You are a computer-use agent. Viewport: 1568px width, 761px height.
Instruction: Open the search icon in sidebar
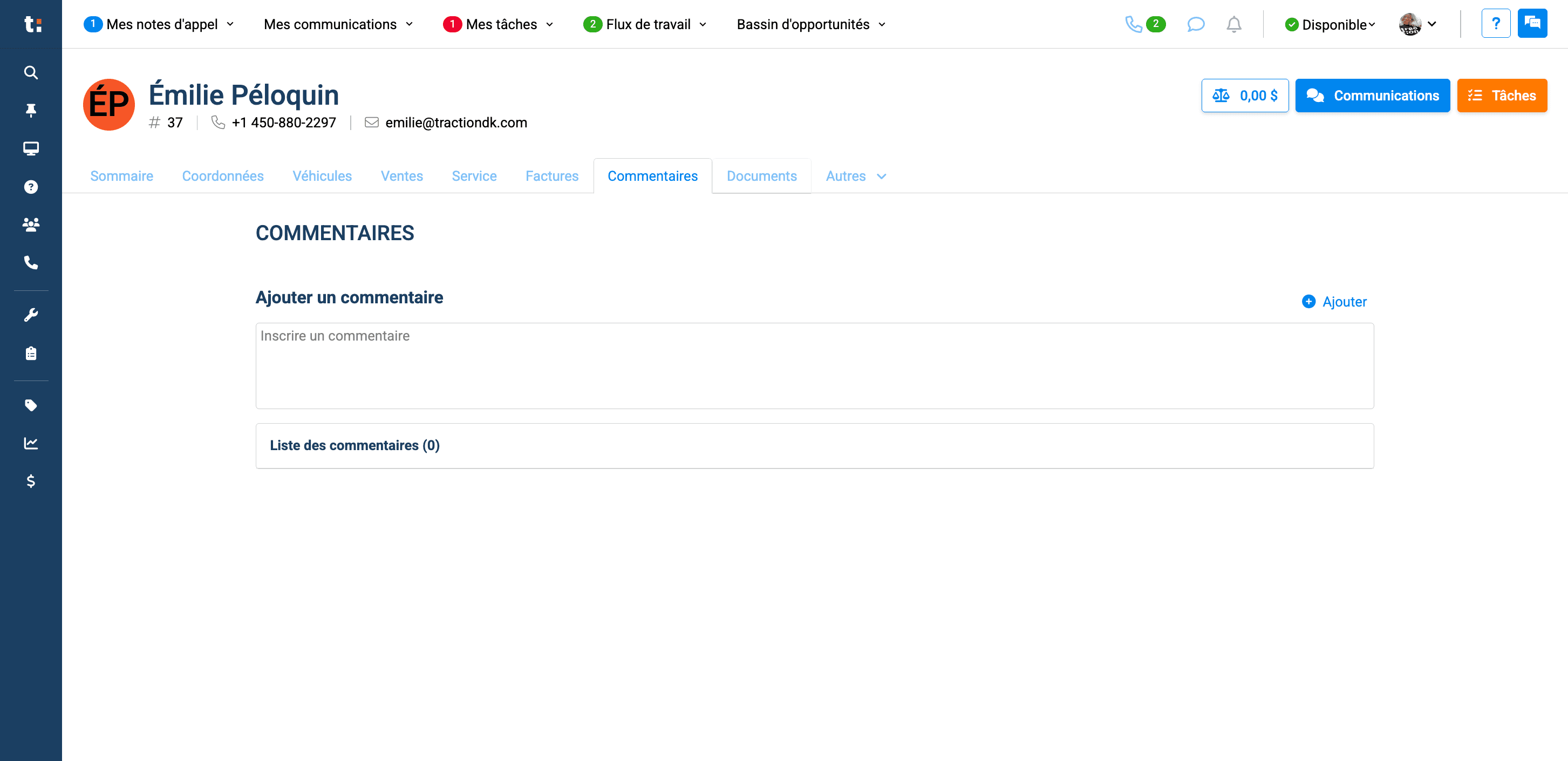pyautogui.click(x=30, y=72)
